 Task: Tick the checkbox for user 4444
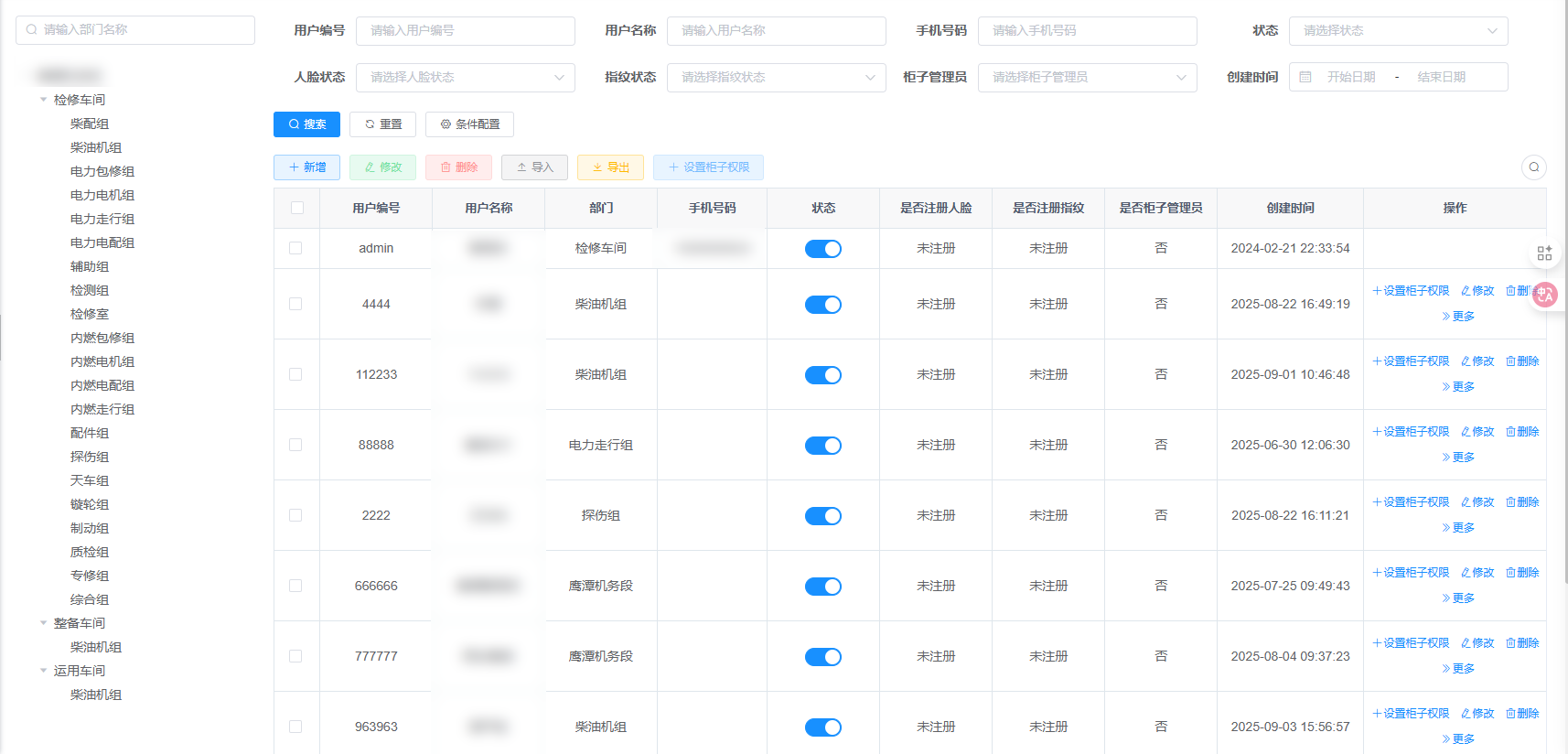(x=295, y=304)
